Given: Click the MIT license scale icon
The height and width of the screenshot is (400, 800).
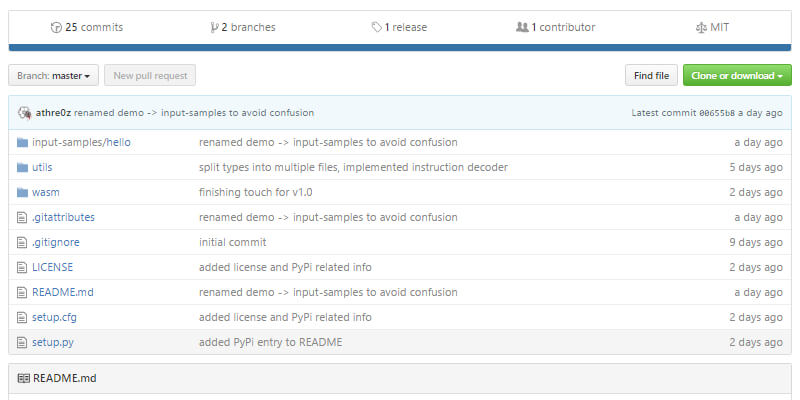Looking at the screenshot, I should (x=700, y=27).
